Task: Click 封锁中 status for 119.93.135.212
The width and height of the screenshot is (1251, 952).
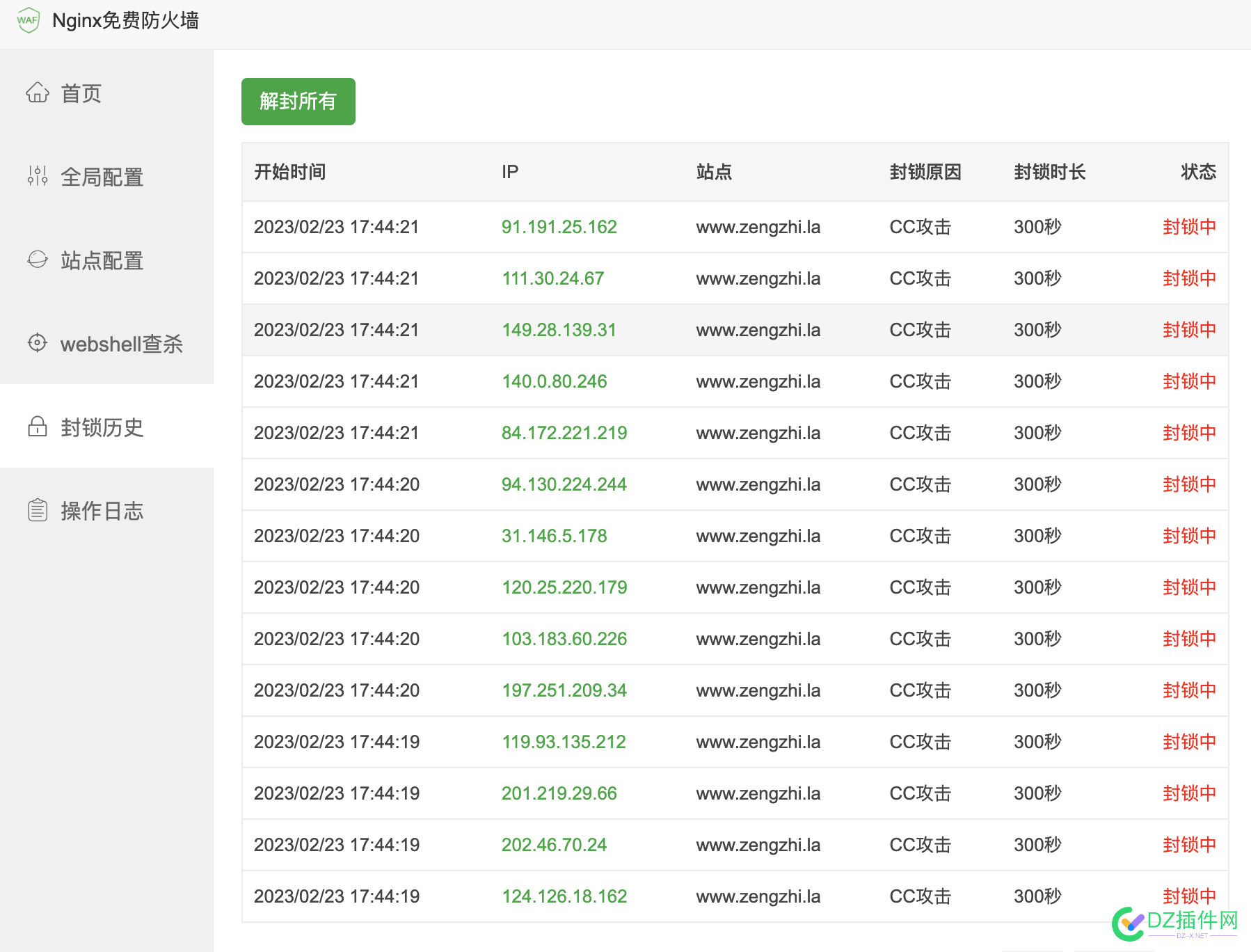Action: point(1190,742)
